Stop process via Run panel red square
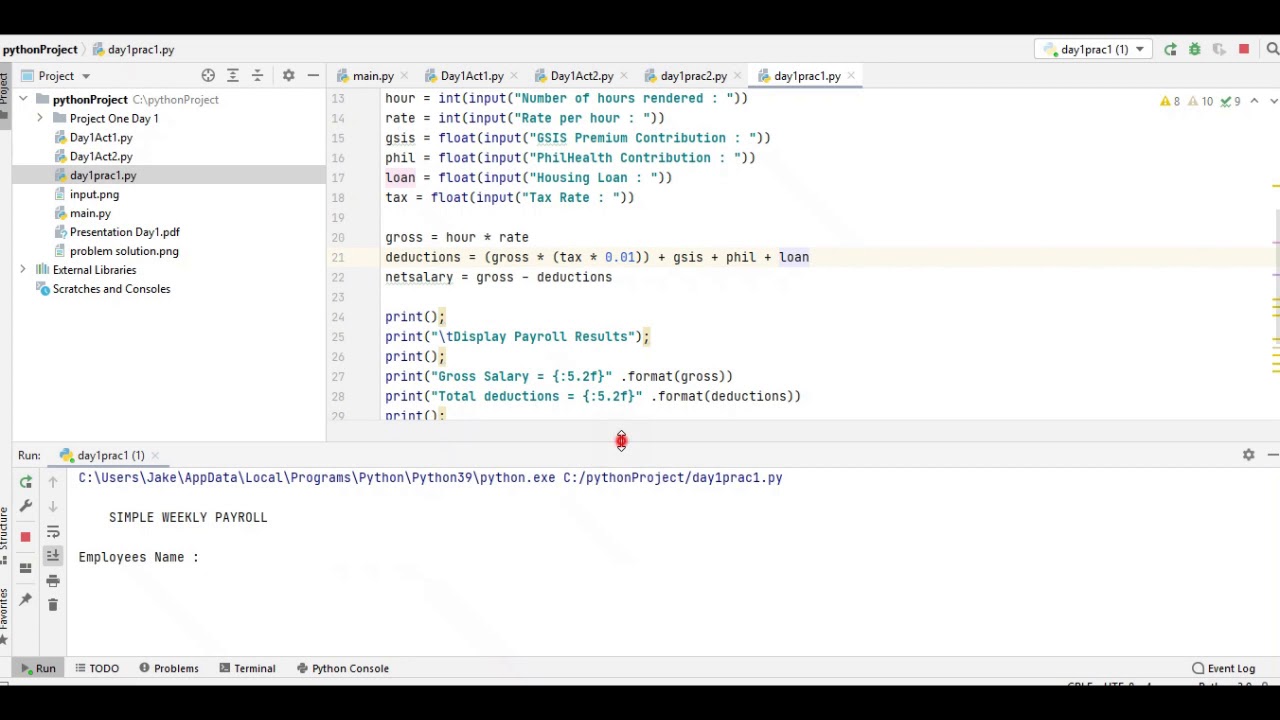Screen dimensions: 1280x720 pos(26,537)
